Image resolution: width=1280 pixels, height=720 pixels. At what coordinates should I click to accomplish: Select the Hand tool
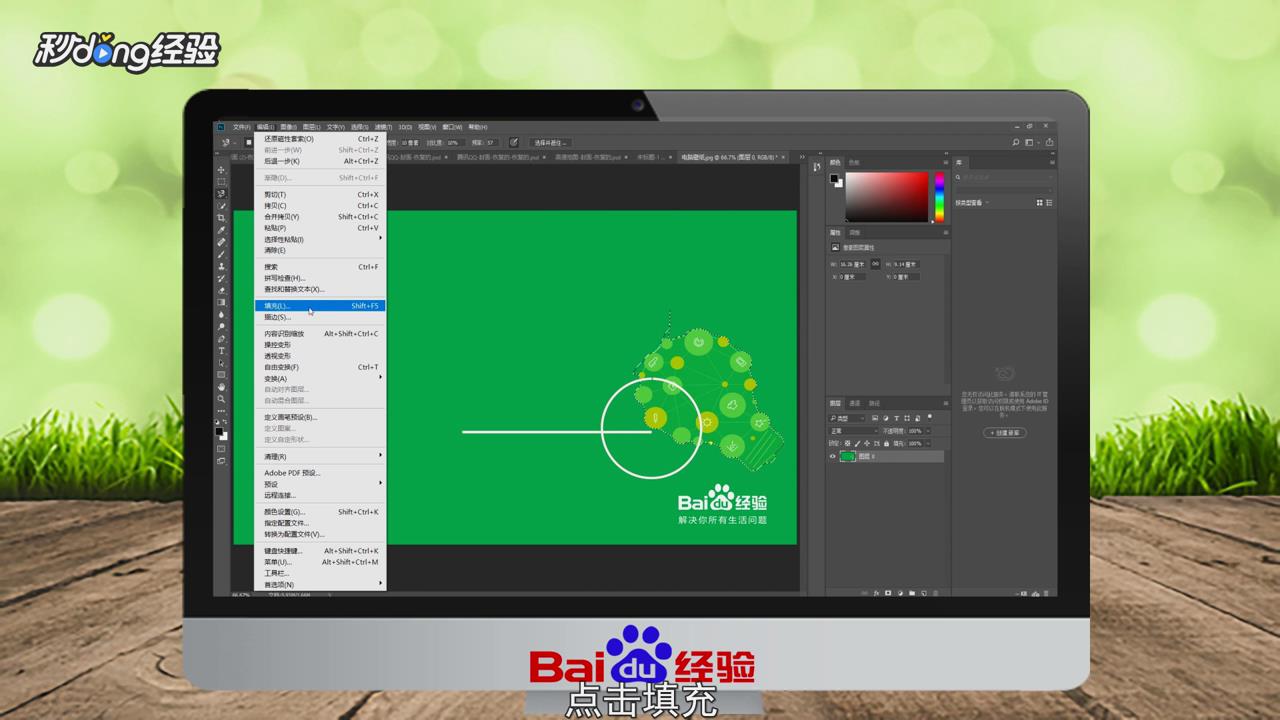click(x=222, y=387)
